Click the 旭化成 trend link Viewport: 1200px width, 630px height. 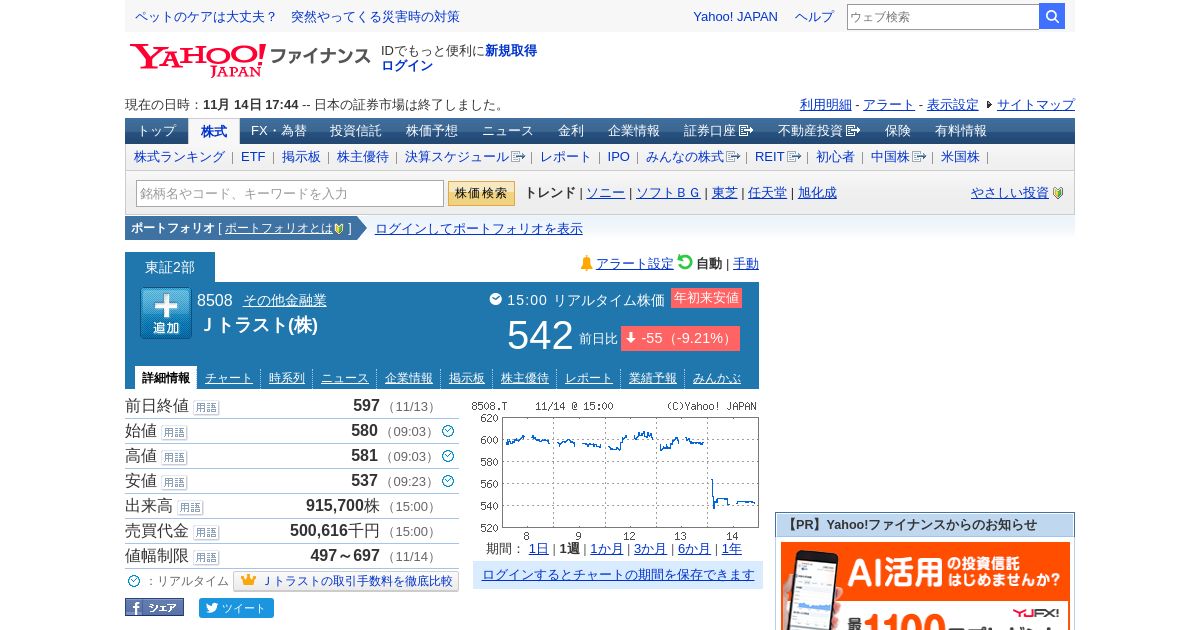click(817, 193)
